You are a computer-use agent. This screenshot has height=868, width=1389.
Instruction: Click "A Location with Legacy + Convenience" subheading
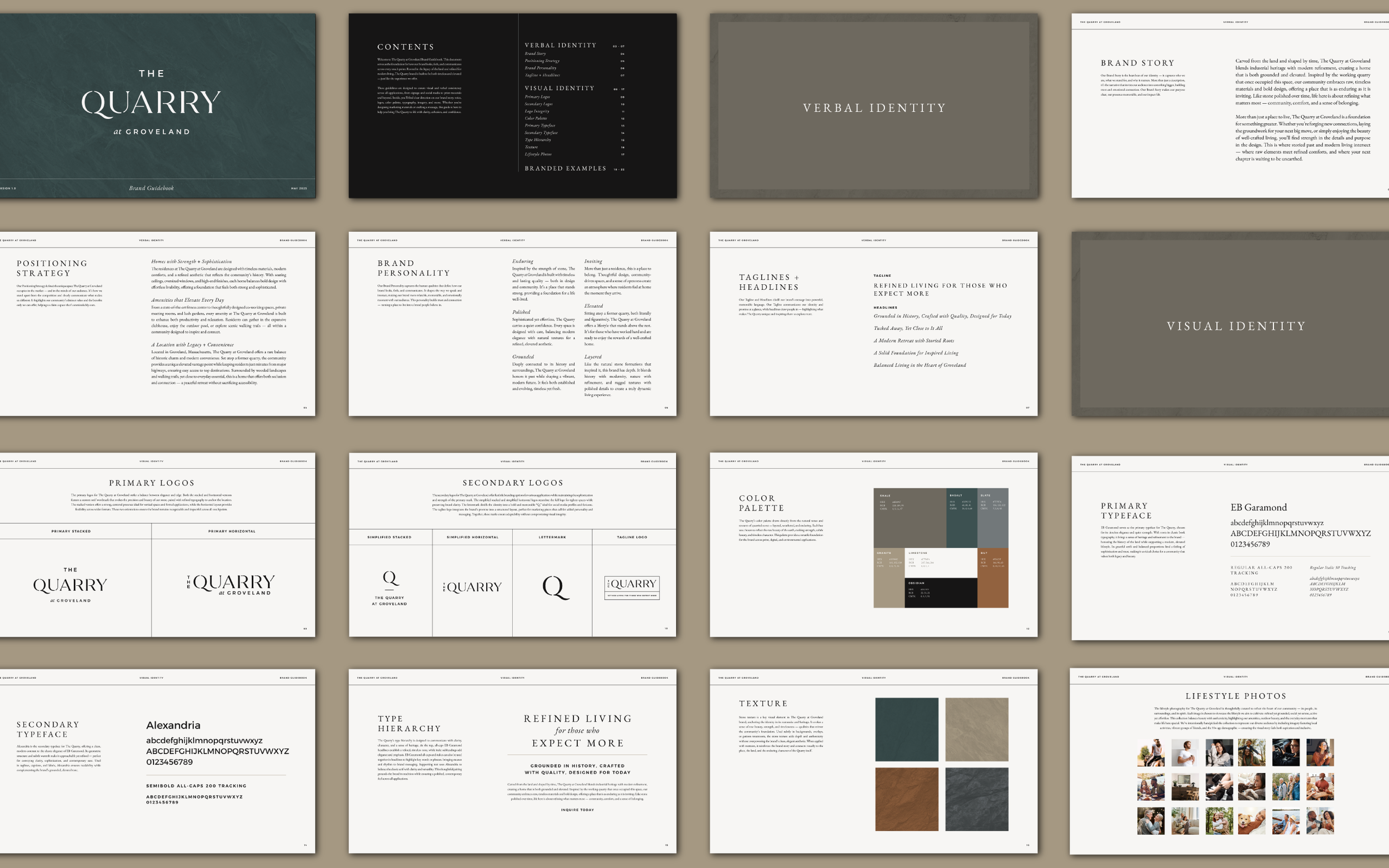(192, 345)
